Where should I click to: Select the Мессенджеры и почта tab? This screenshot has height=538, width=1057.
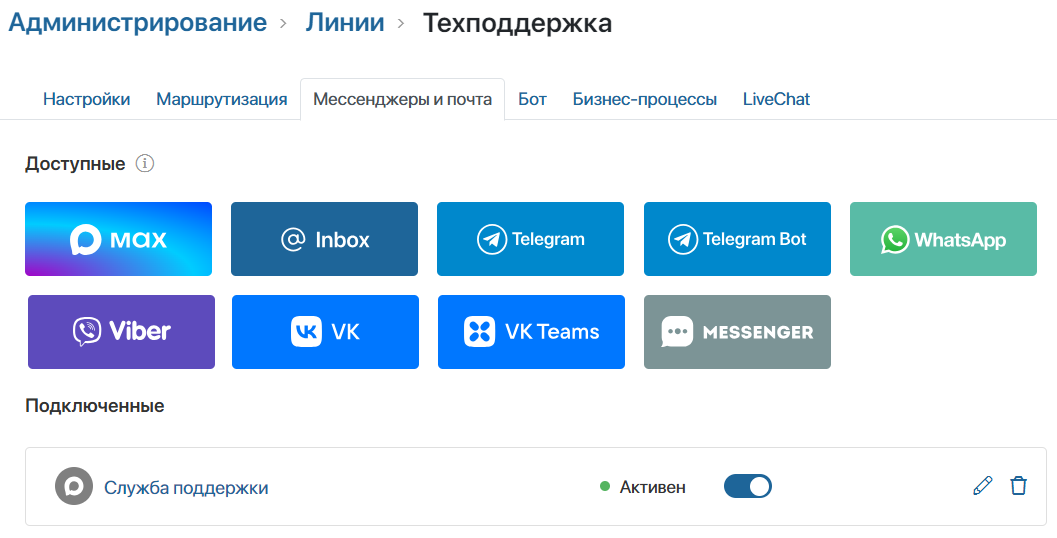point(402,99)
